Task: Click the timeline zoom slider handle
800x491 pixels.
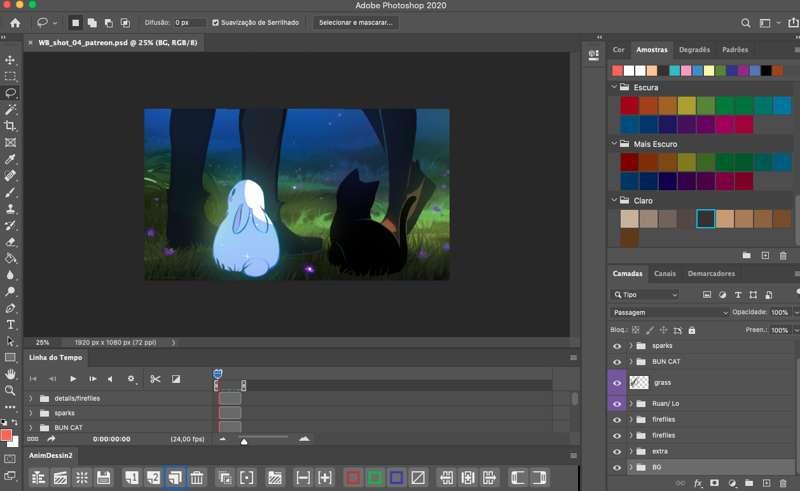Action: point(244,441)
